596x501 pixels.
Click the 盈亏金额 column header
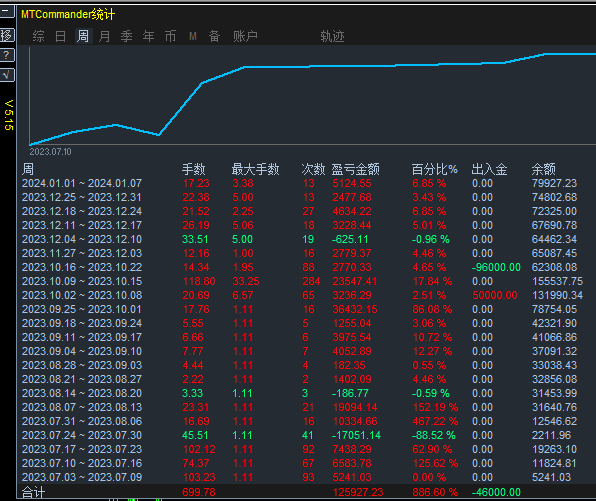(355, 169)
